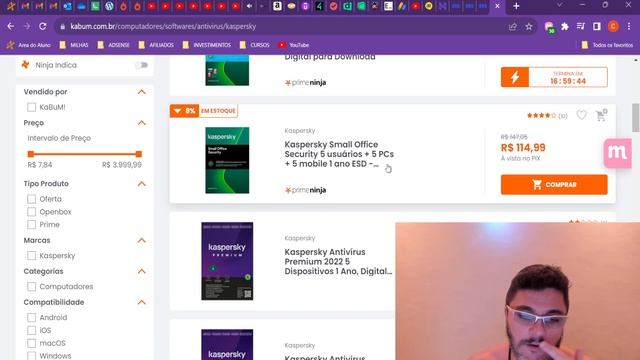The width and height of the screenshot is (640, 360).
Task: Open the tab search dropdown chevron
Action: 559,5
